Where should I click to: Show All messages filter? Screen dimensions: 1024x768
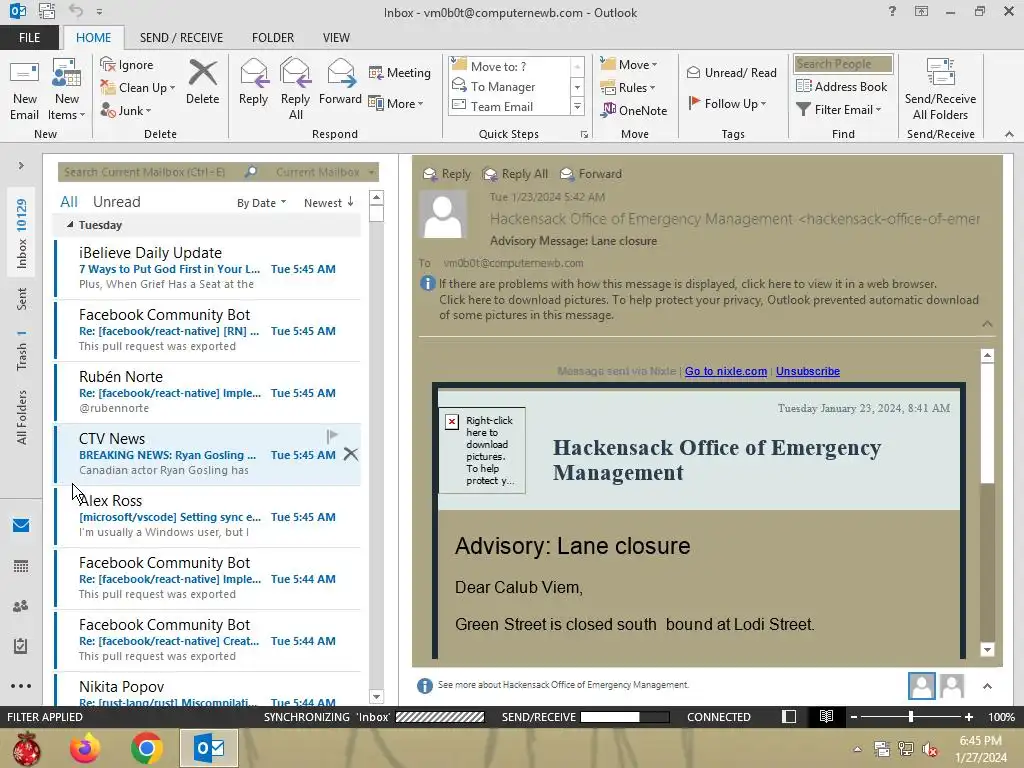tap(69, 202)
